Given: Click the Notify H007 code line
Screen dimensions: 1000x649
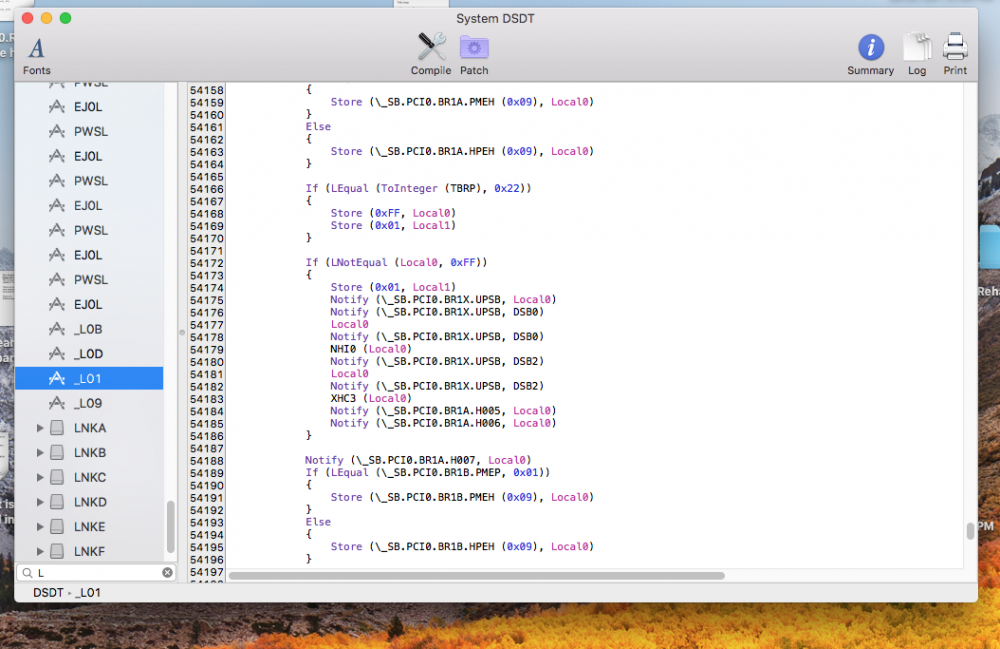Looking at the screenshot, I should 418,460.
